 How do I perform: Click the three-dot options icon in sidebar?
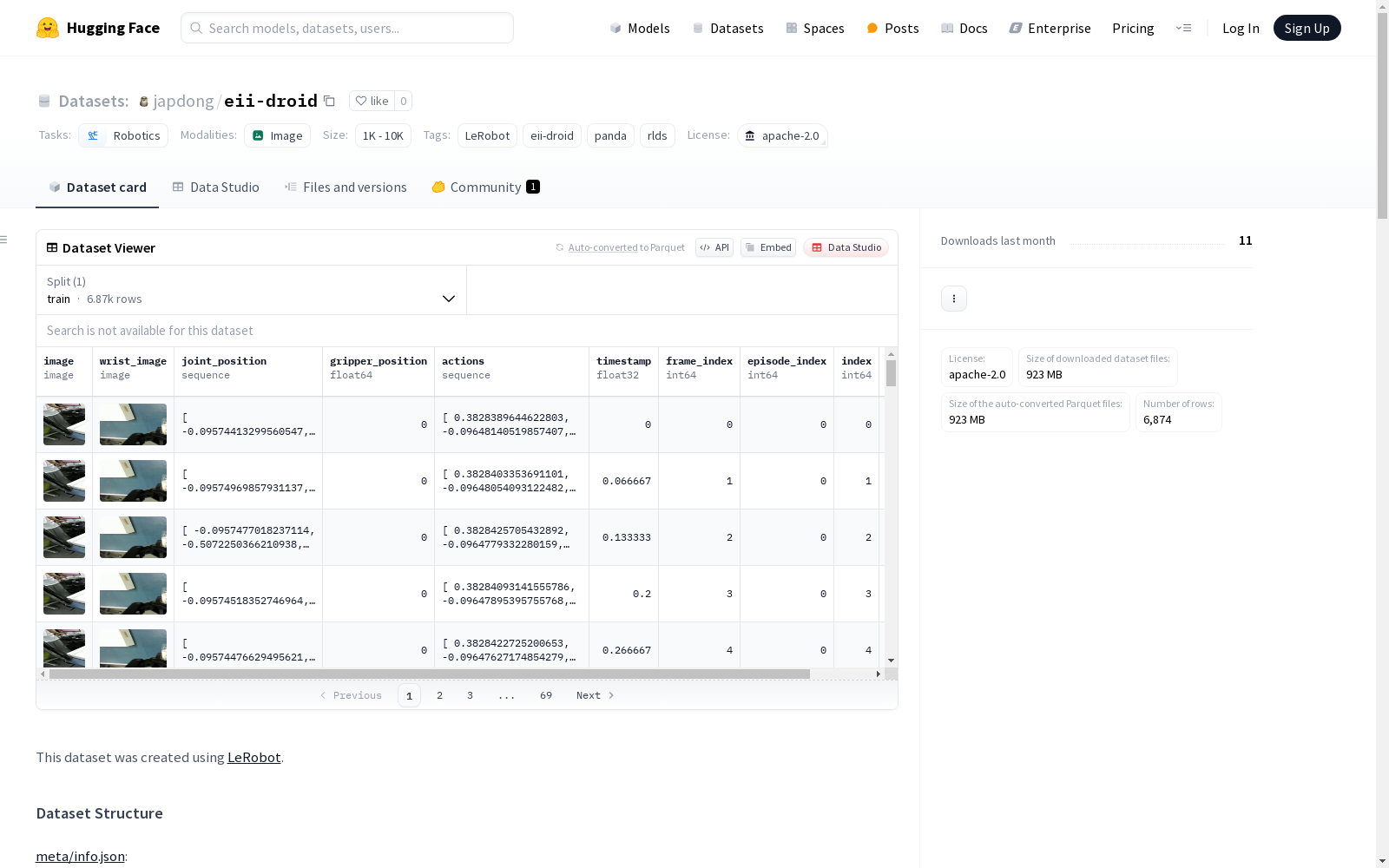(954, 299)
